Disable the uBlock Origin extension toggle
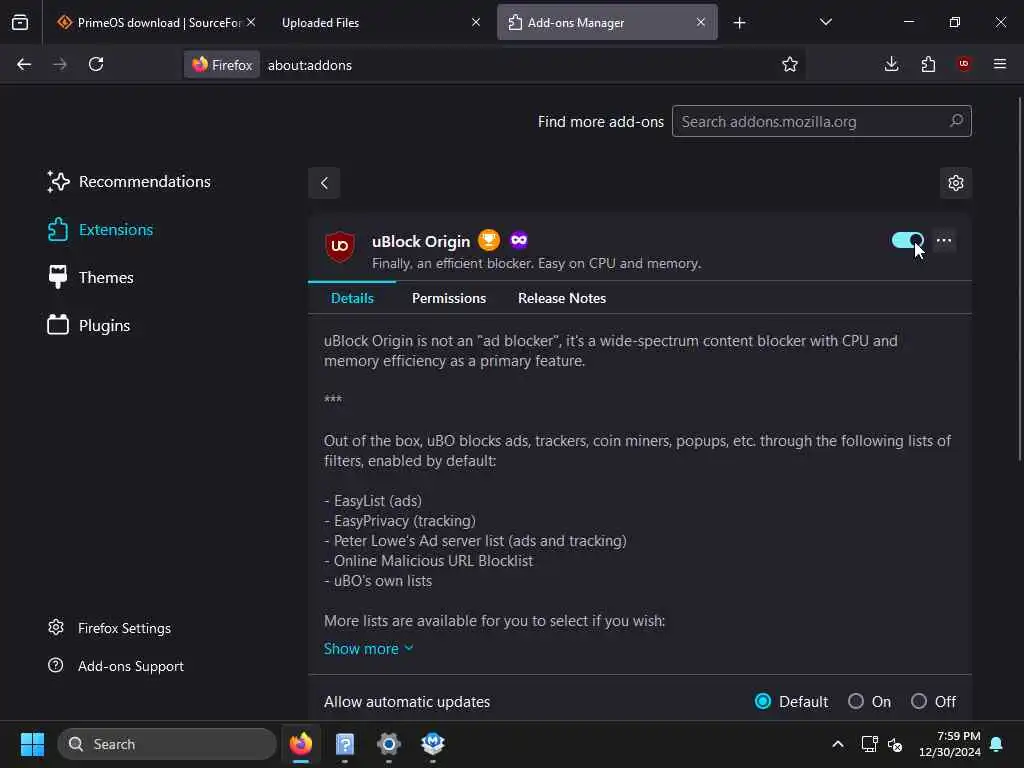The height and width of the screenshot is (768, 1024). 907,240
